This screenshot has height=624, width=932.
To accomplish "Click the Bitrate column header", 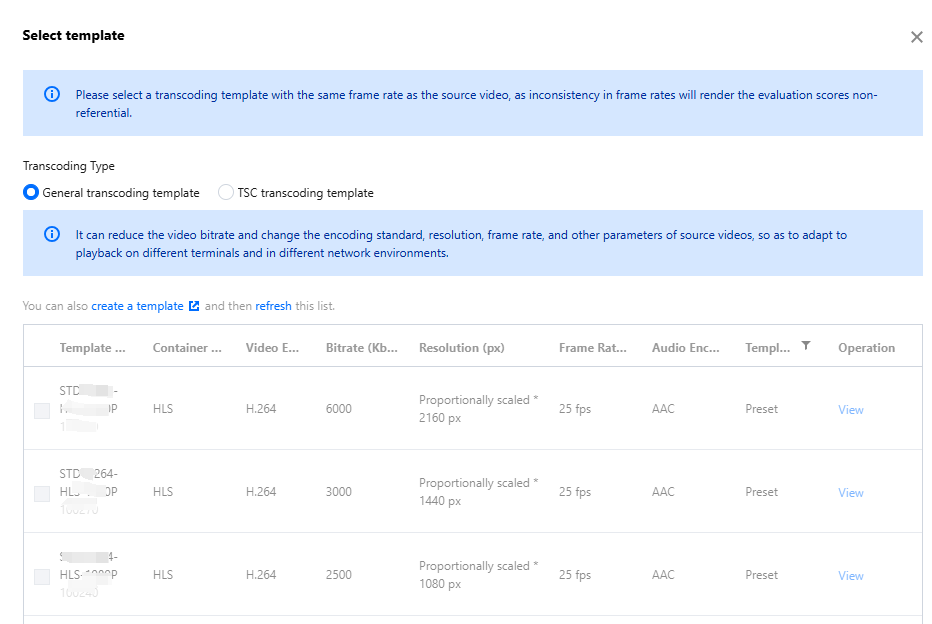I will point(362,348).
